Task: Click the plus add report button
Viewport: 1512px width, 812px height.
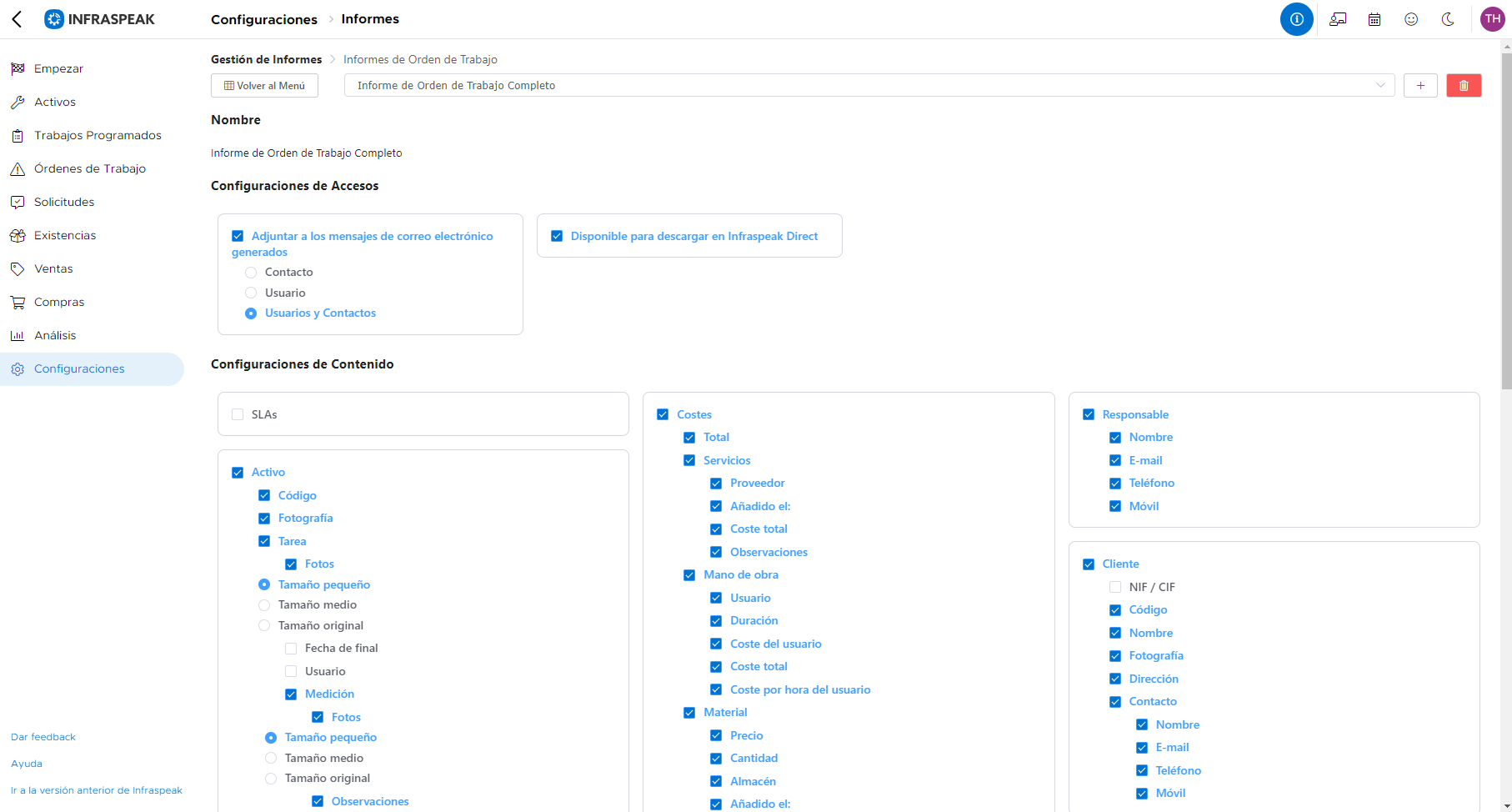Action: (x=1420, y=85)
